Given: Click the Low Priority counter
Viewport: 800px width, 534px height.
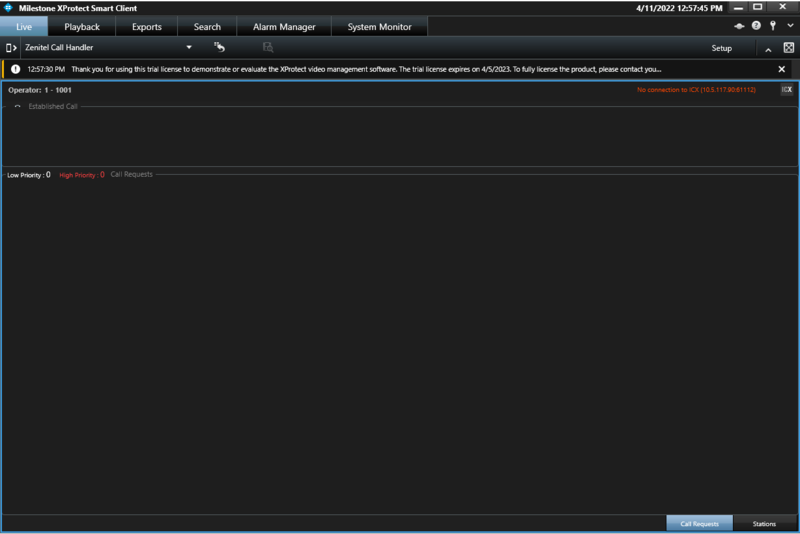Looking at the screenshot, I should [x=29, y=175].
